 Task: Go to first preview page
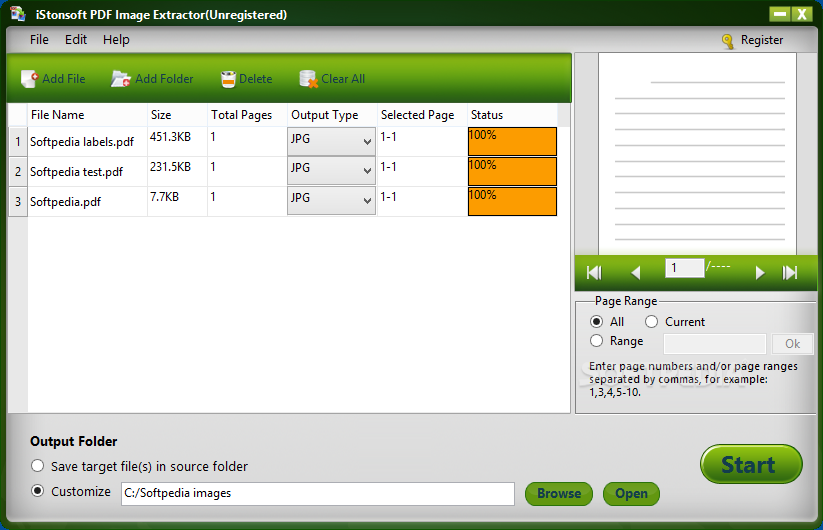tap(594, 272)
